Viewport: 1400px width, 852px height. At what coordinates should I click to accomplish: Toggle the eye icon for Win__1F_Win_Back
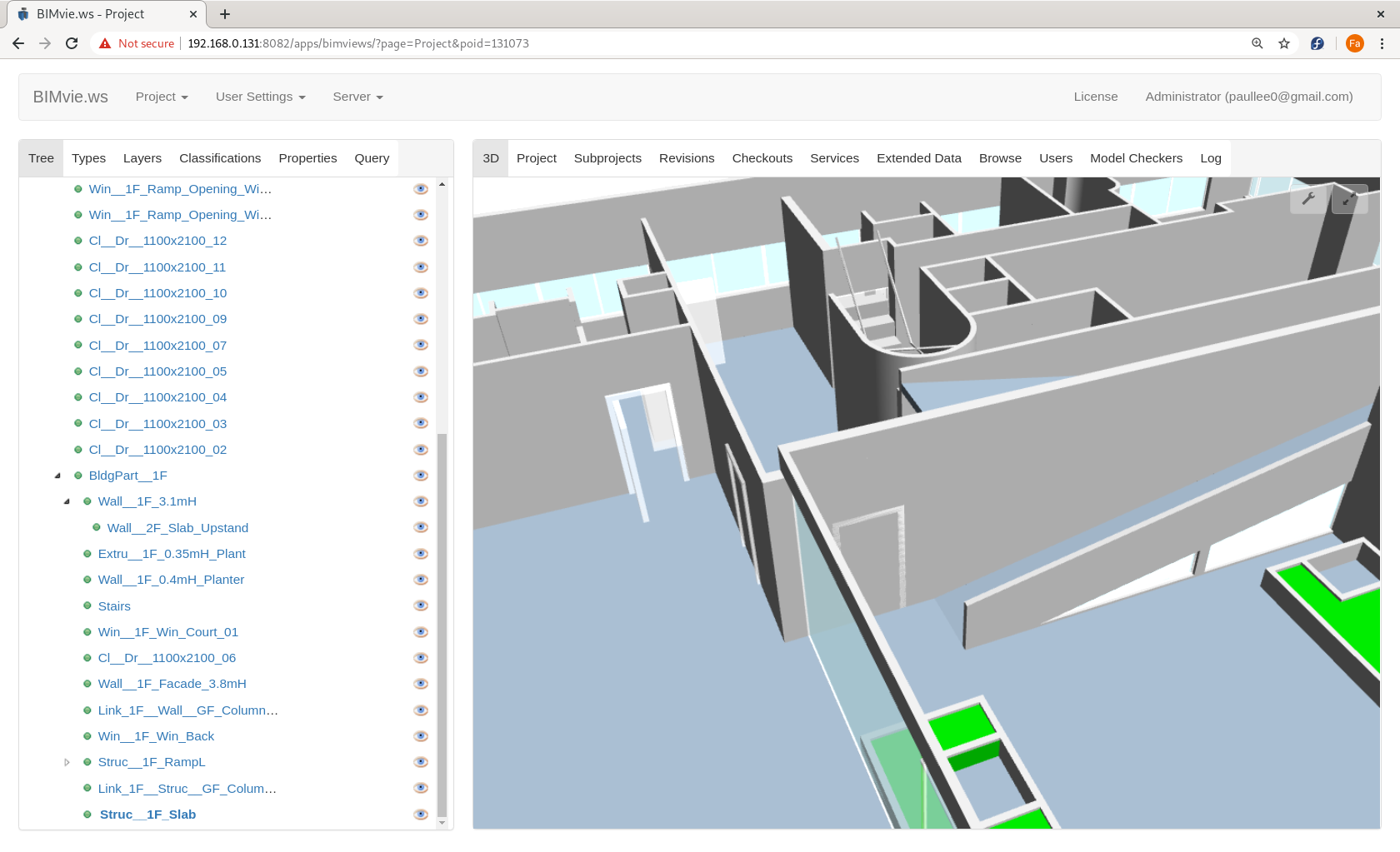(421, 735)
